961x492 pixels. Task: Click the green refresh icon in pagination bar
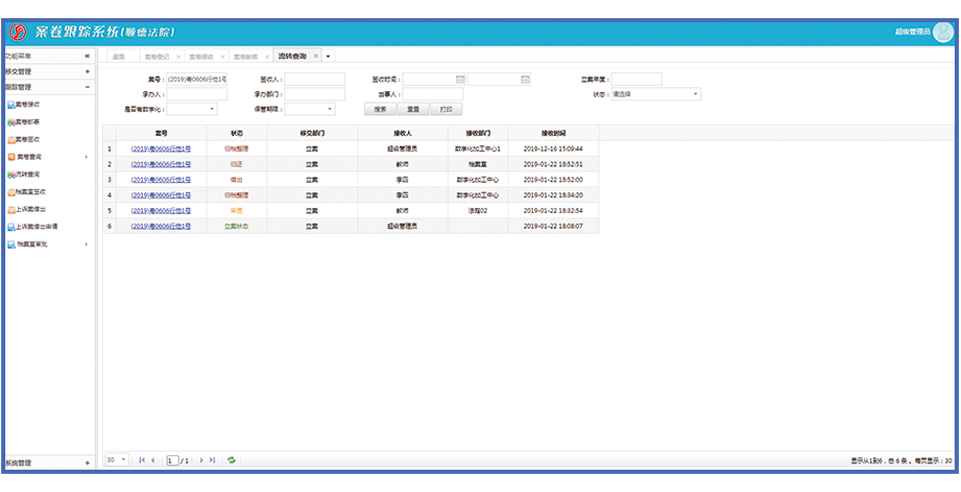click(x=232, y=460)
